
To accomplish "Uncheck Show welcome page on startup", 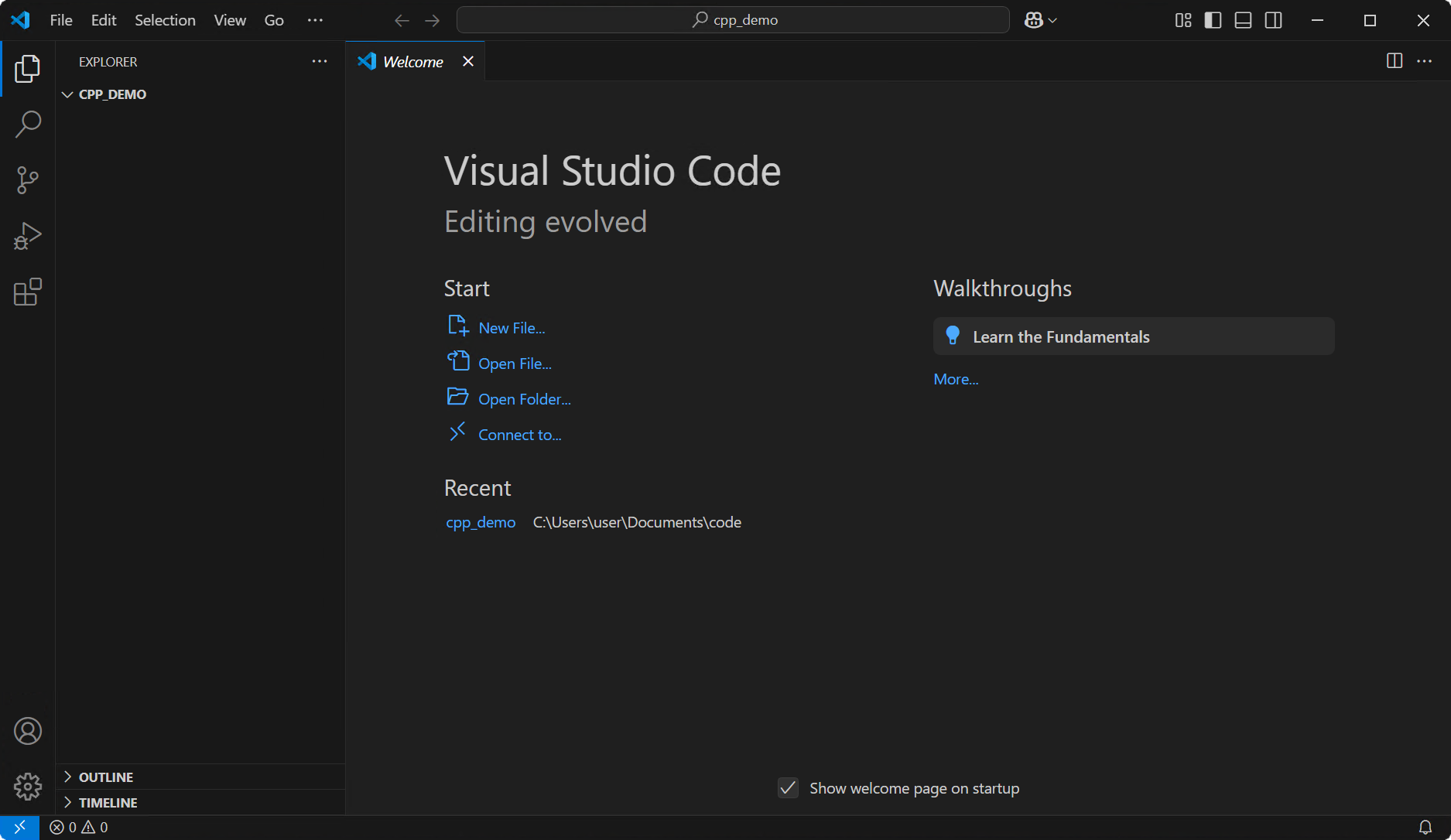I will 787,787.
